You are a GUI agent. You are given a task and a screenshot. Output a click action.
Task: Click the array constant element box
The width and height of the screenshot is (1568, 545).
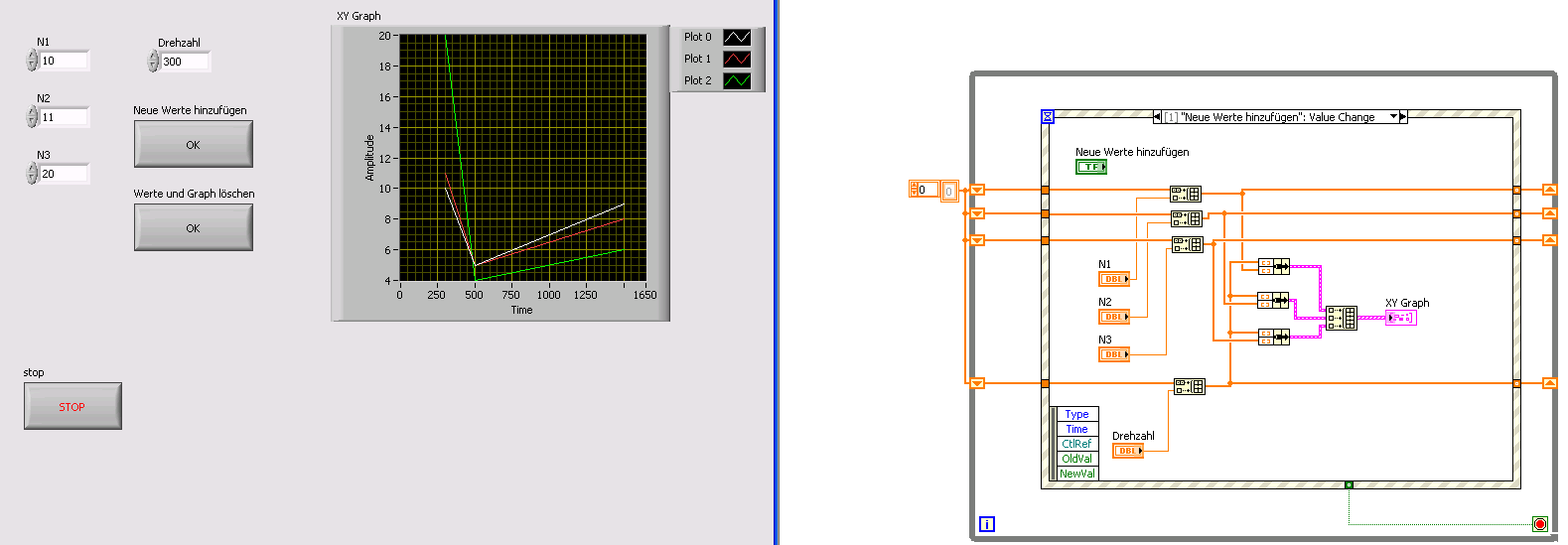[x=949, y=191]
